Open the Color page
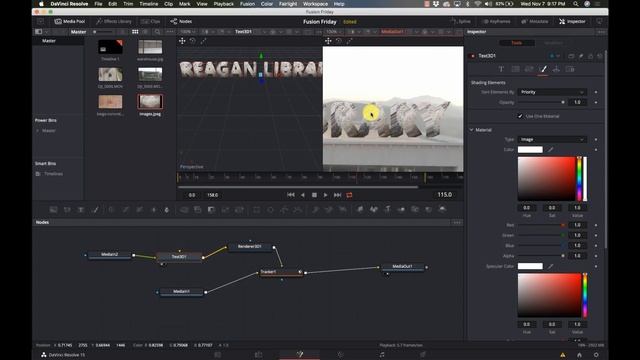 [340, 354]
